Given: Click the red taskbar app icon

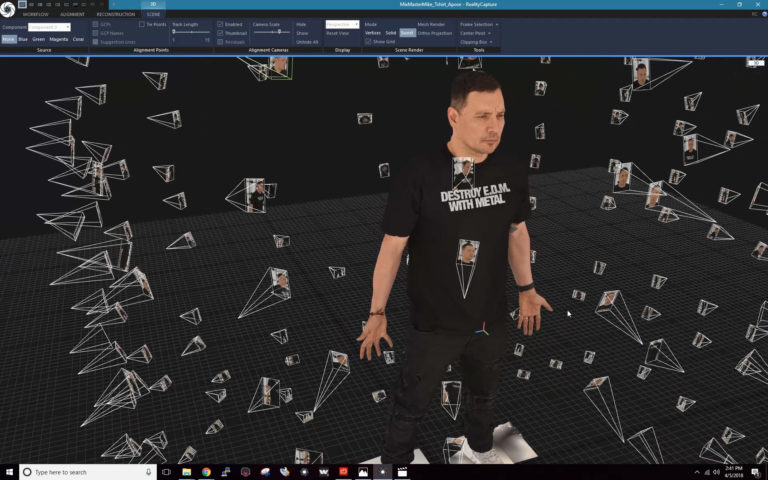Looking at the screenshot, I should coord(343,472).
